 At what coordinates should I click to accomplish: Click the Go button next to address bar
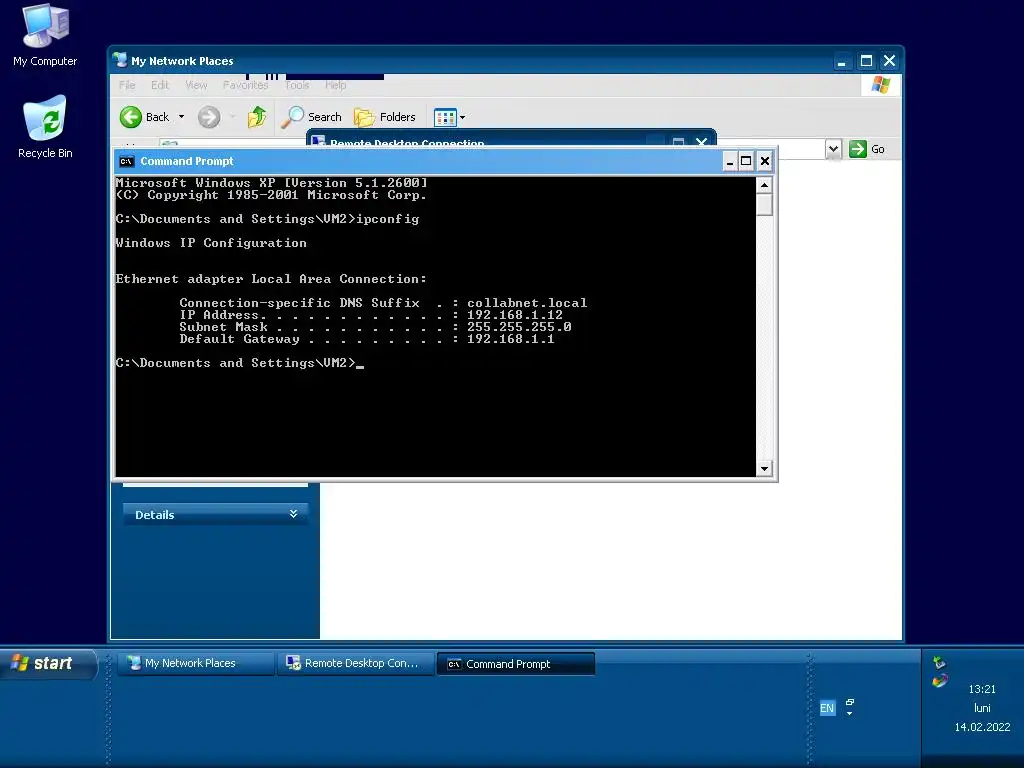pos(867,149)
